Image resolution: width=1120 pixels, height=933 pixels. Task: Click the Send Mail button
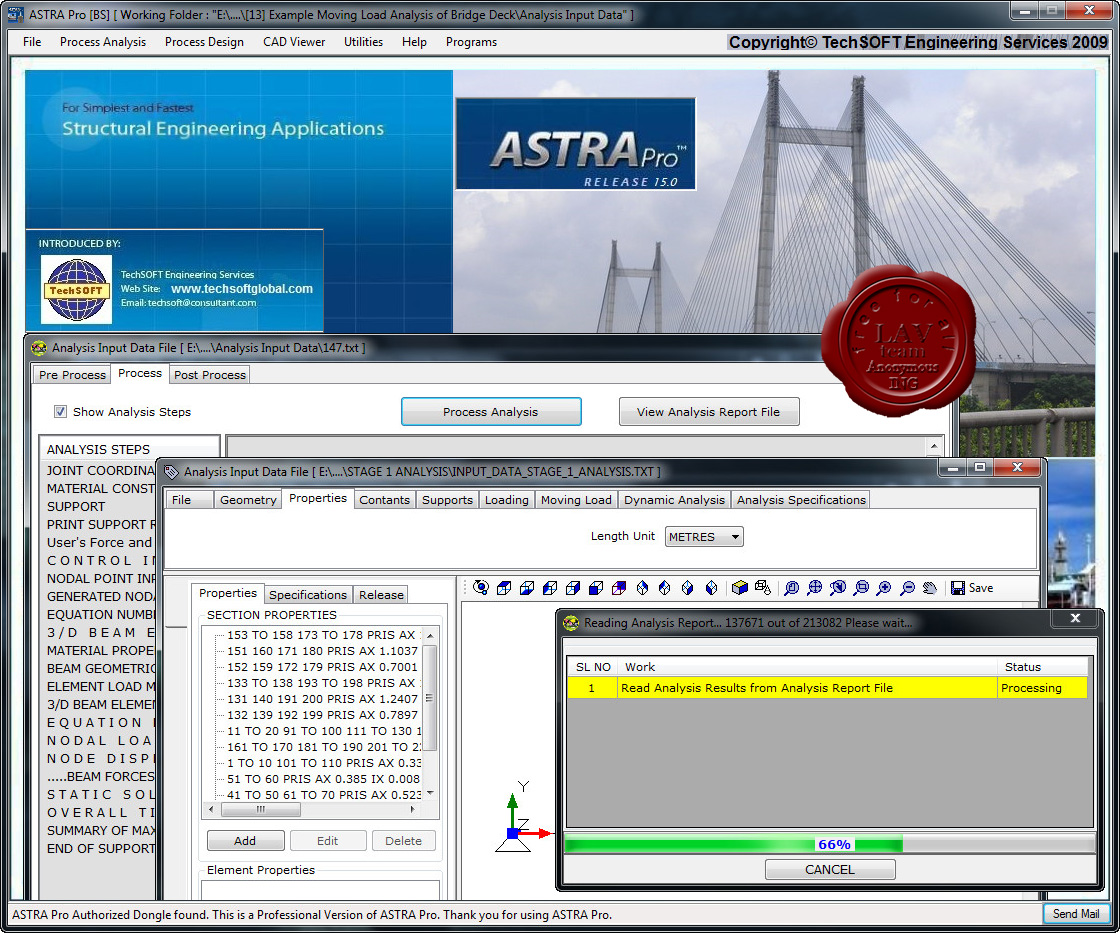point(1076,914)
